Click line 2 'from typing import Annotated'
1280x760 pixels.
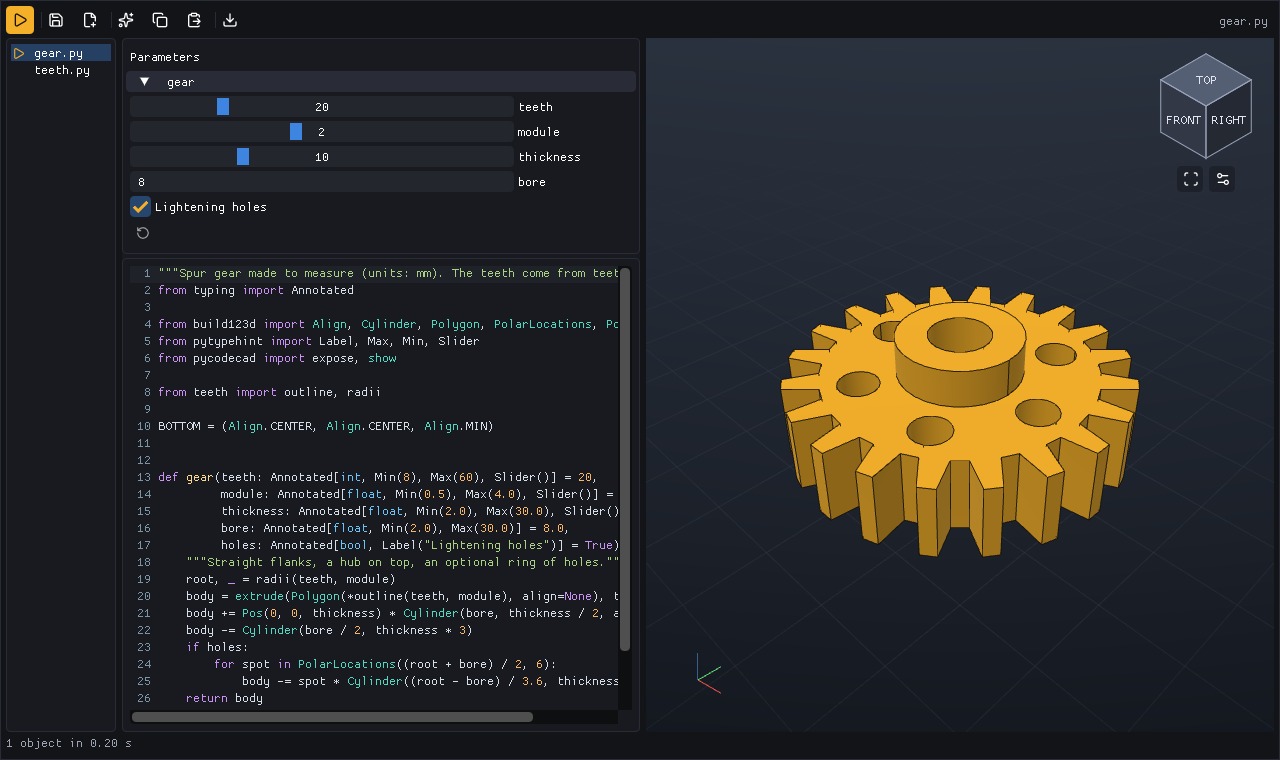[x=256, y=290]
